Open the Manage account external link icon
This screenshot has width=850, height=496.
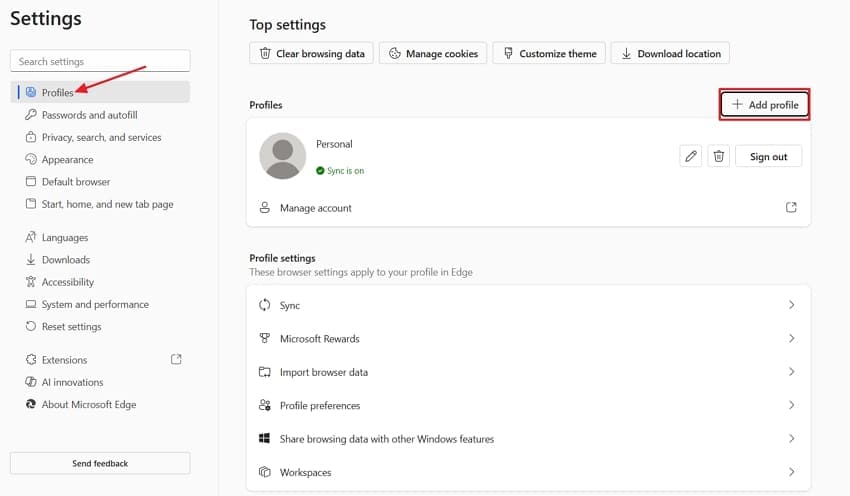[791, 208]
